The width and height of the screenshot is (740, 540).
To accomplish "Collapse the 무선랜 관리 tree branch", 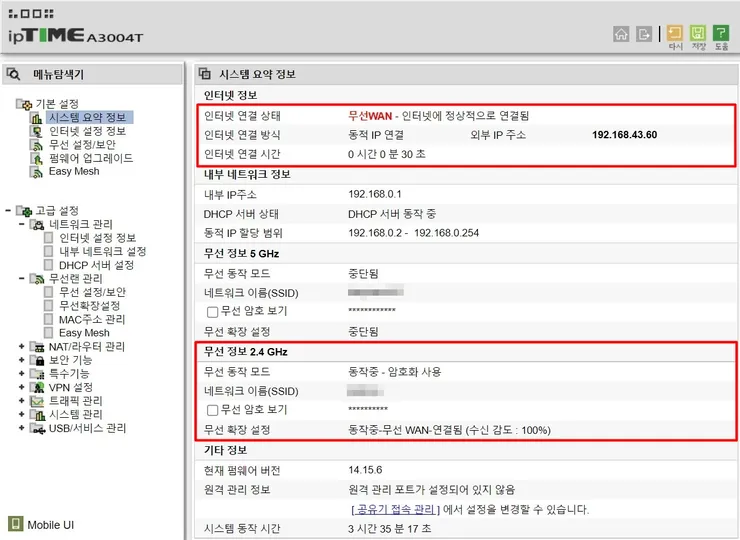I will pos(21,278).
